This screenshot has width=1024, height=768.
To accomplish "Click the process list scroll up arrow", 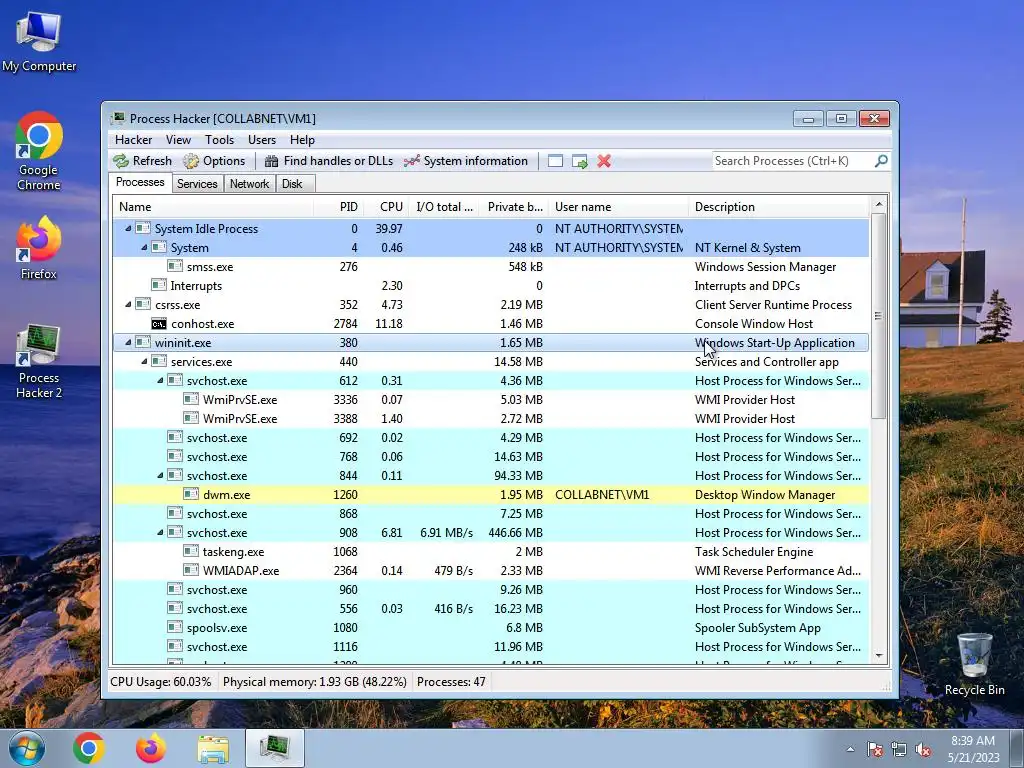I will coord(879,204).
